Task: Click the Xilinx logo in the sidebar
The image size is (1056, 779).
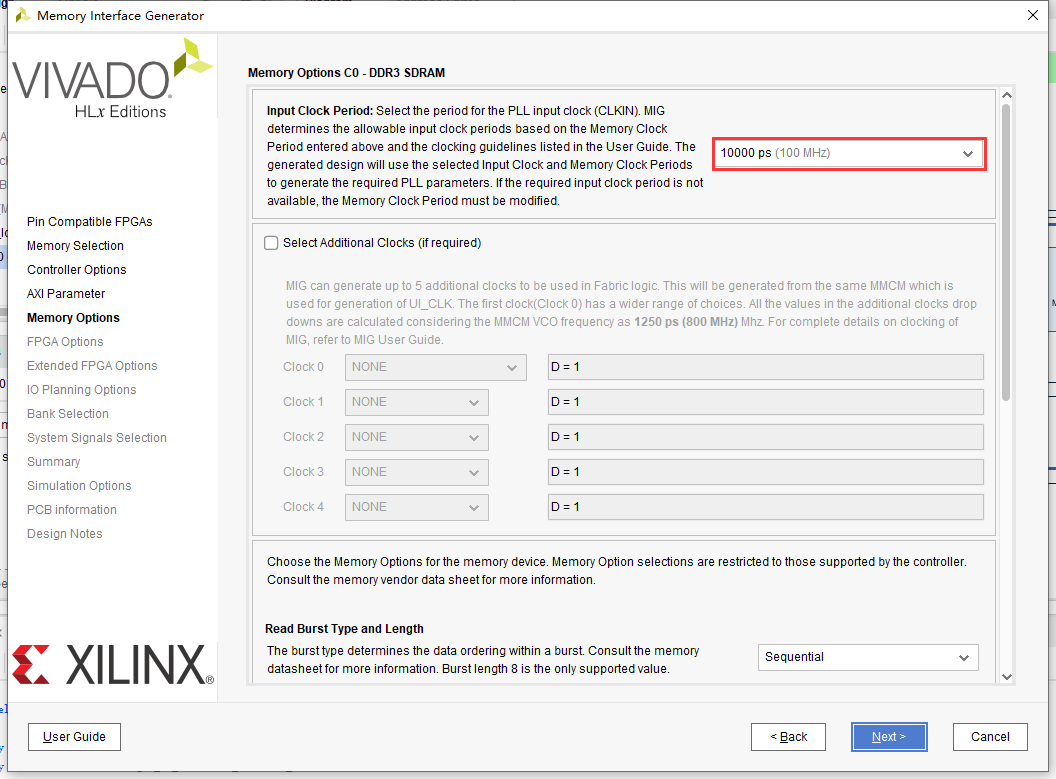Action: coord(110,664)
